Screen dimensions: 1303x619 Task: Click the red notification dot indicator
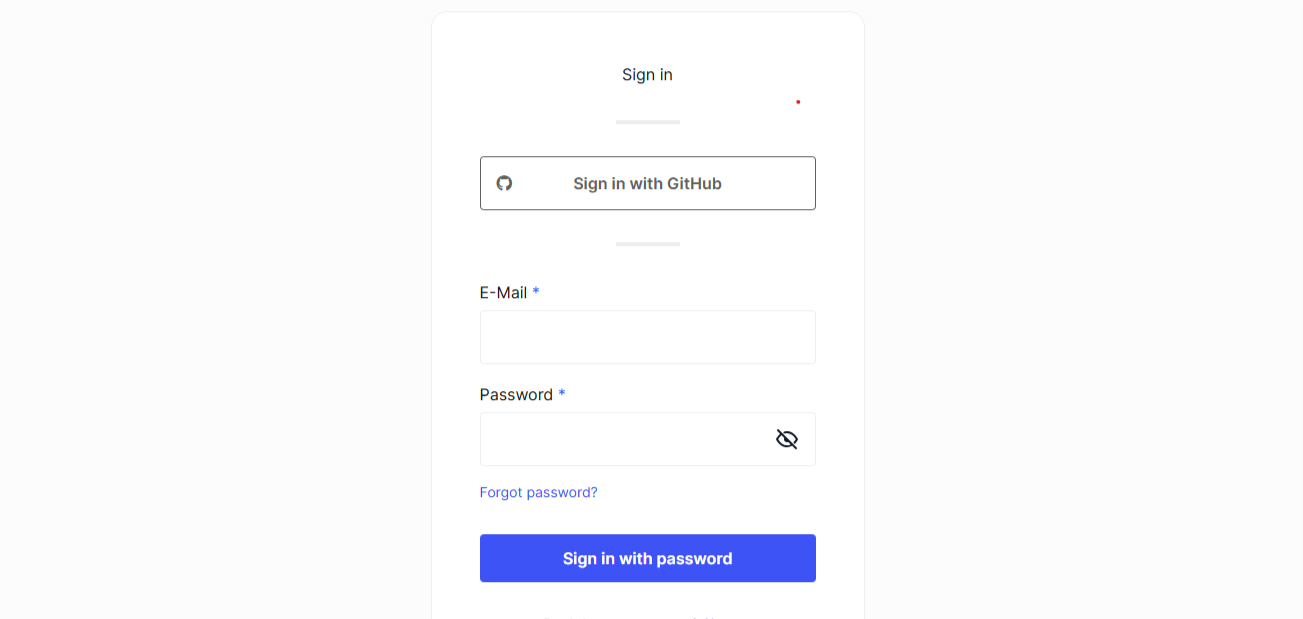coord(798,102)
